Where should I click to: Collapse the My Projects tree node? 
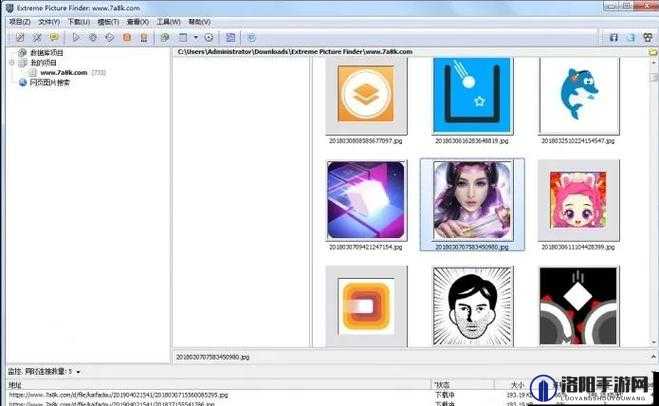(12, 63)
